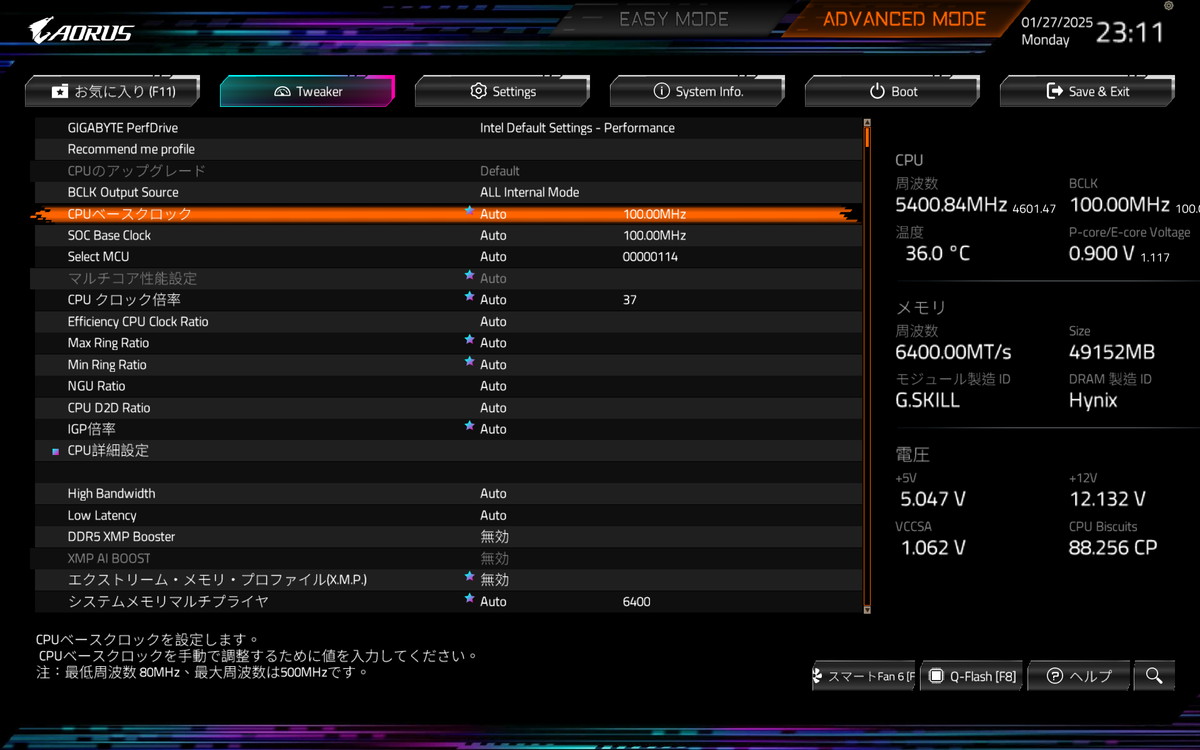Open GIGABYTE PerfDrive profile dropdown

(577, 128)
